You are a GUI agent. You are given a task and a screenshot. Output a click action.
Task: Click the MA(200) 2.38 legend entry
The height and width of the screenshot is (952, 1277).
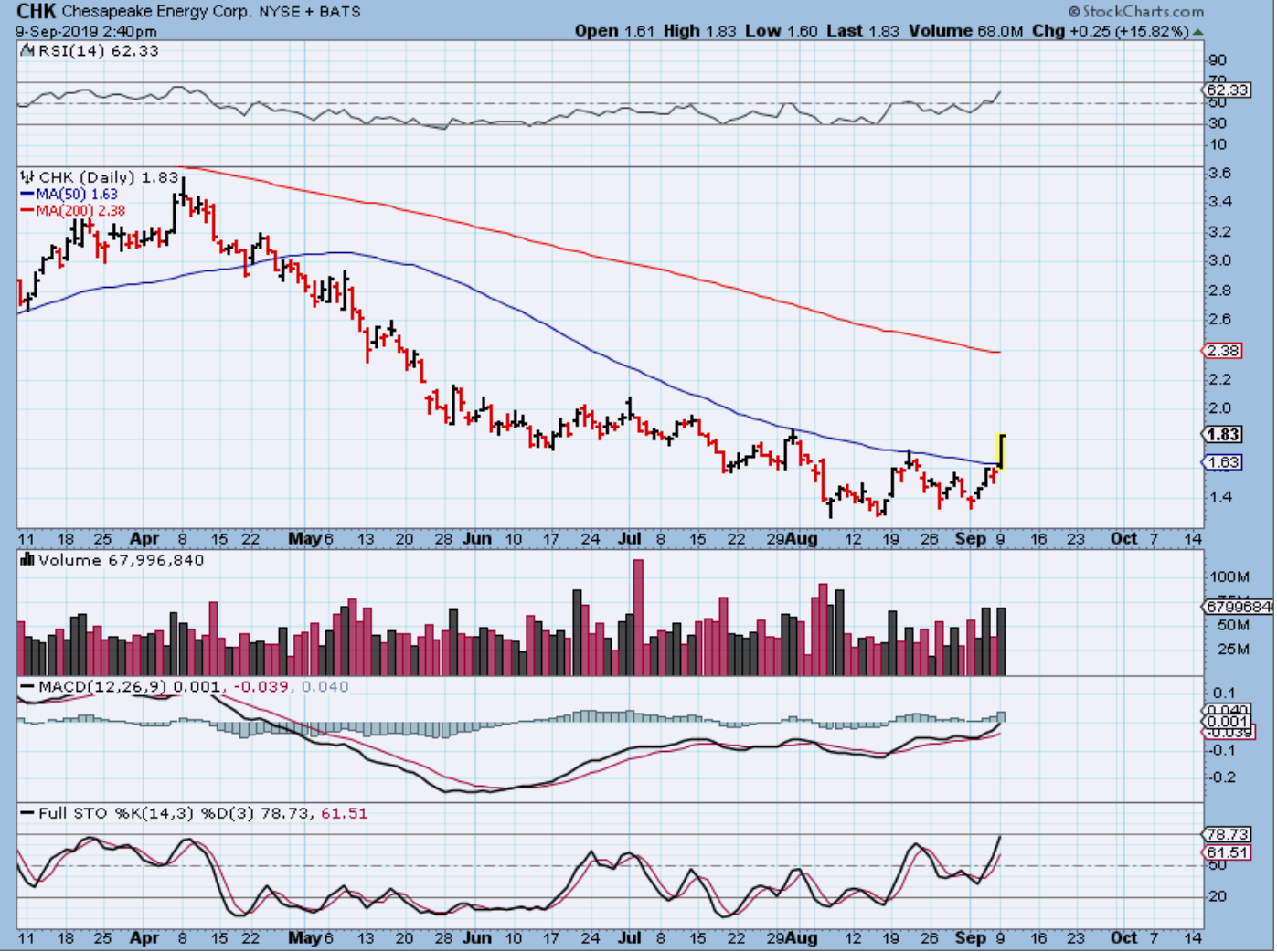tap(80, 211)
